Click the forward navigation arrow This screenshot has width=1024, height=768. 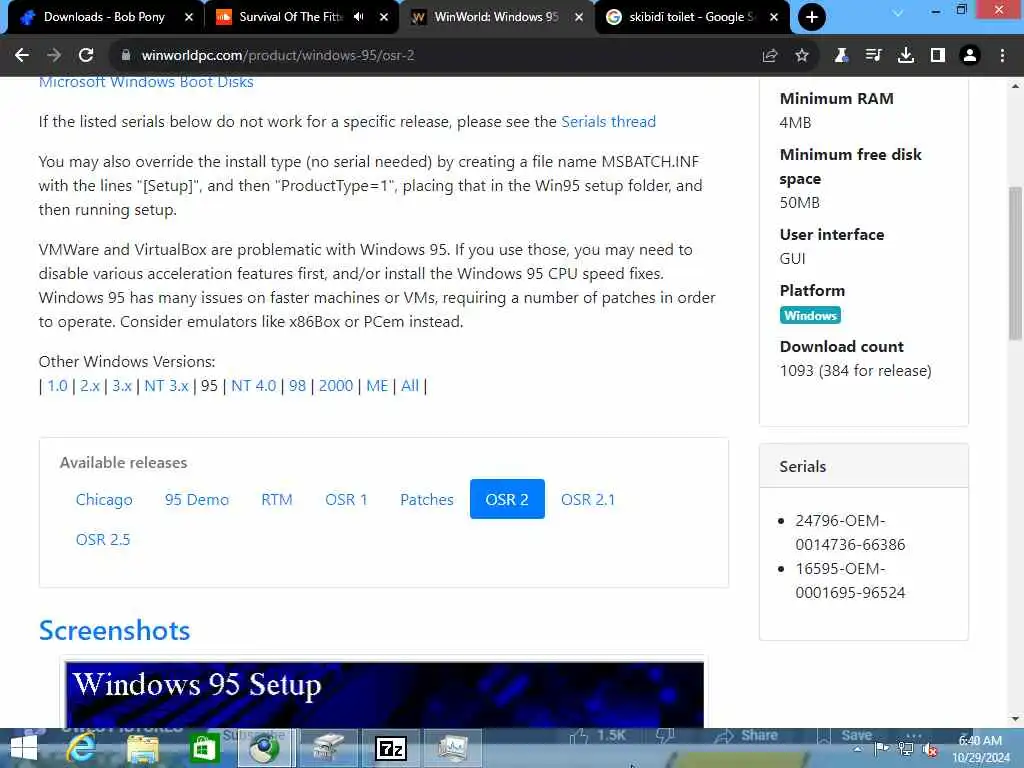click(x=54, y=56)
